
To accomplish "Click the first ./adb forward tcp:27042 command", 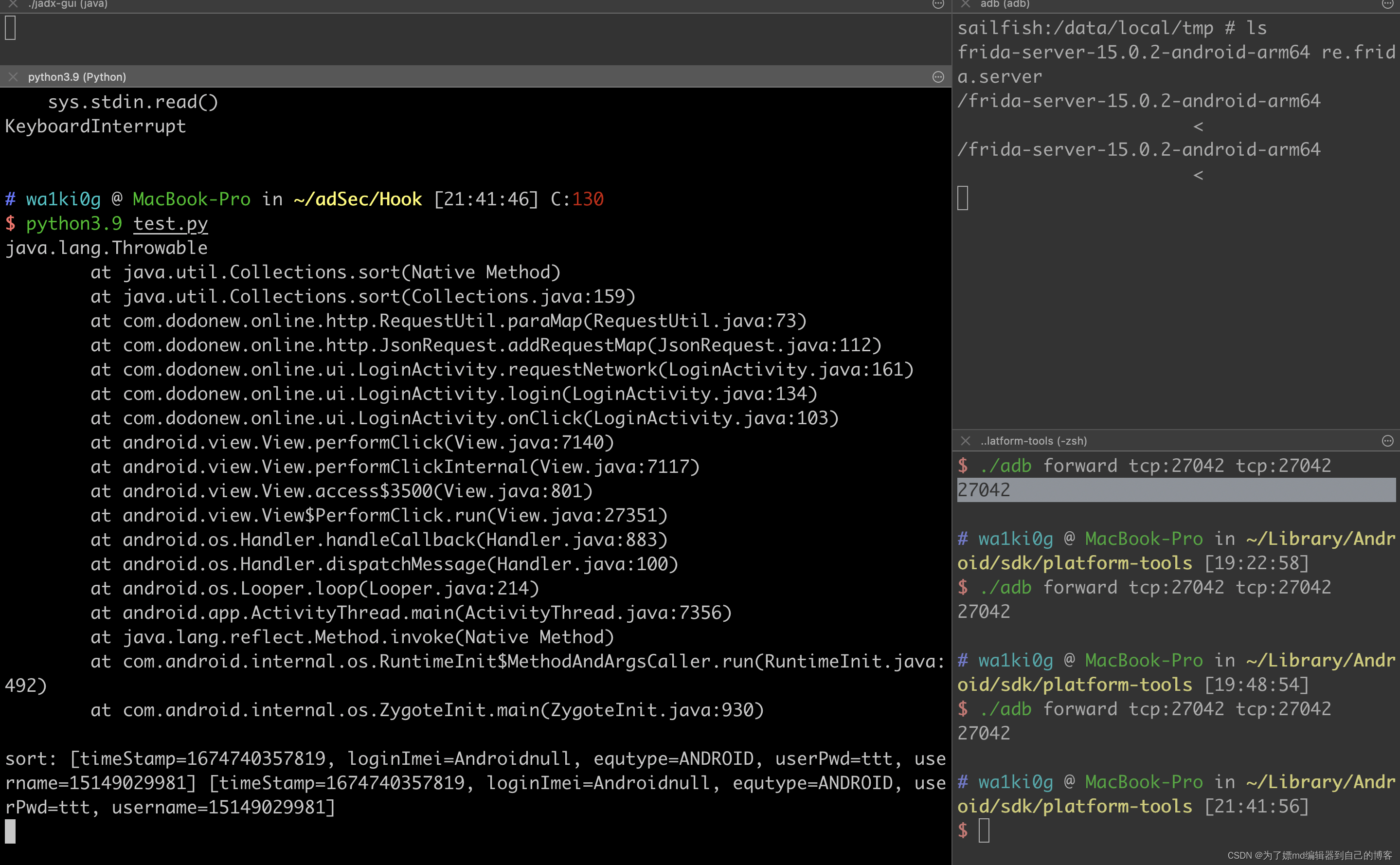I will click(1155, 466).
